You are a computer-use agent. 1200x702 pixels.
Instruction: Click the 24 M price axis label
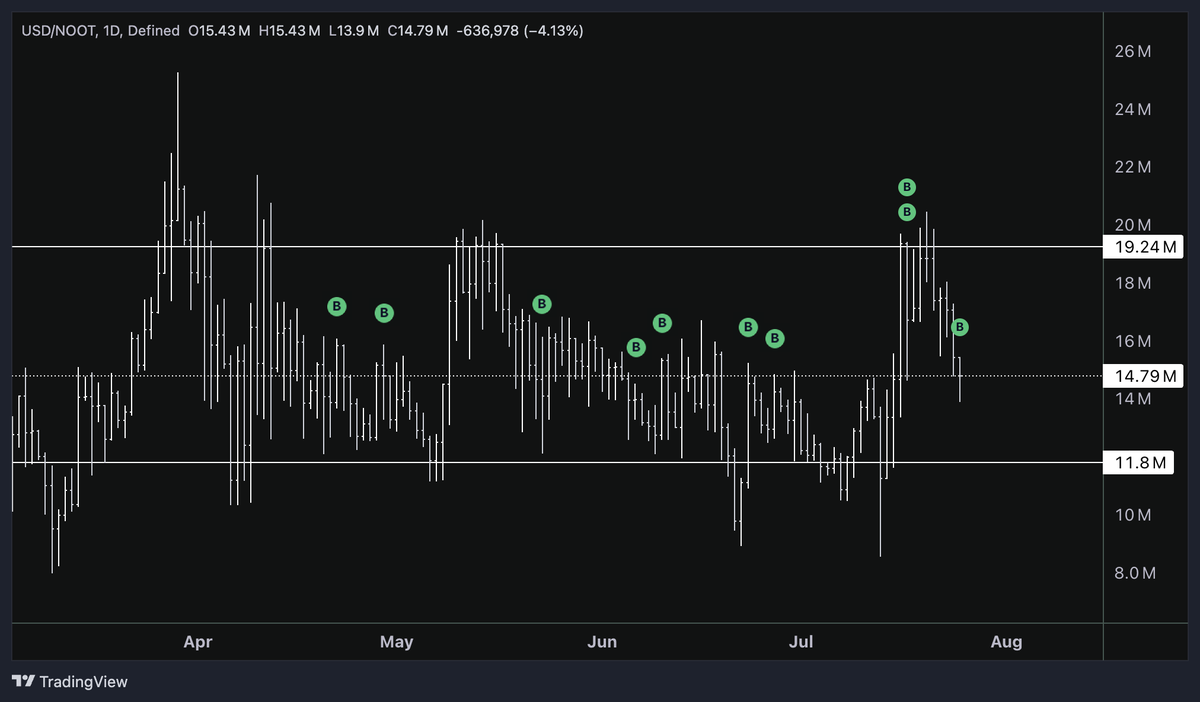(x=1132, y=109)
